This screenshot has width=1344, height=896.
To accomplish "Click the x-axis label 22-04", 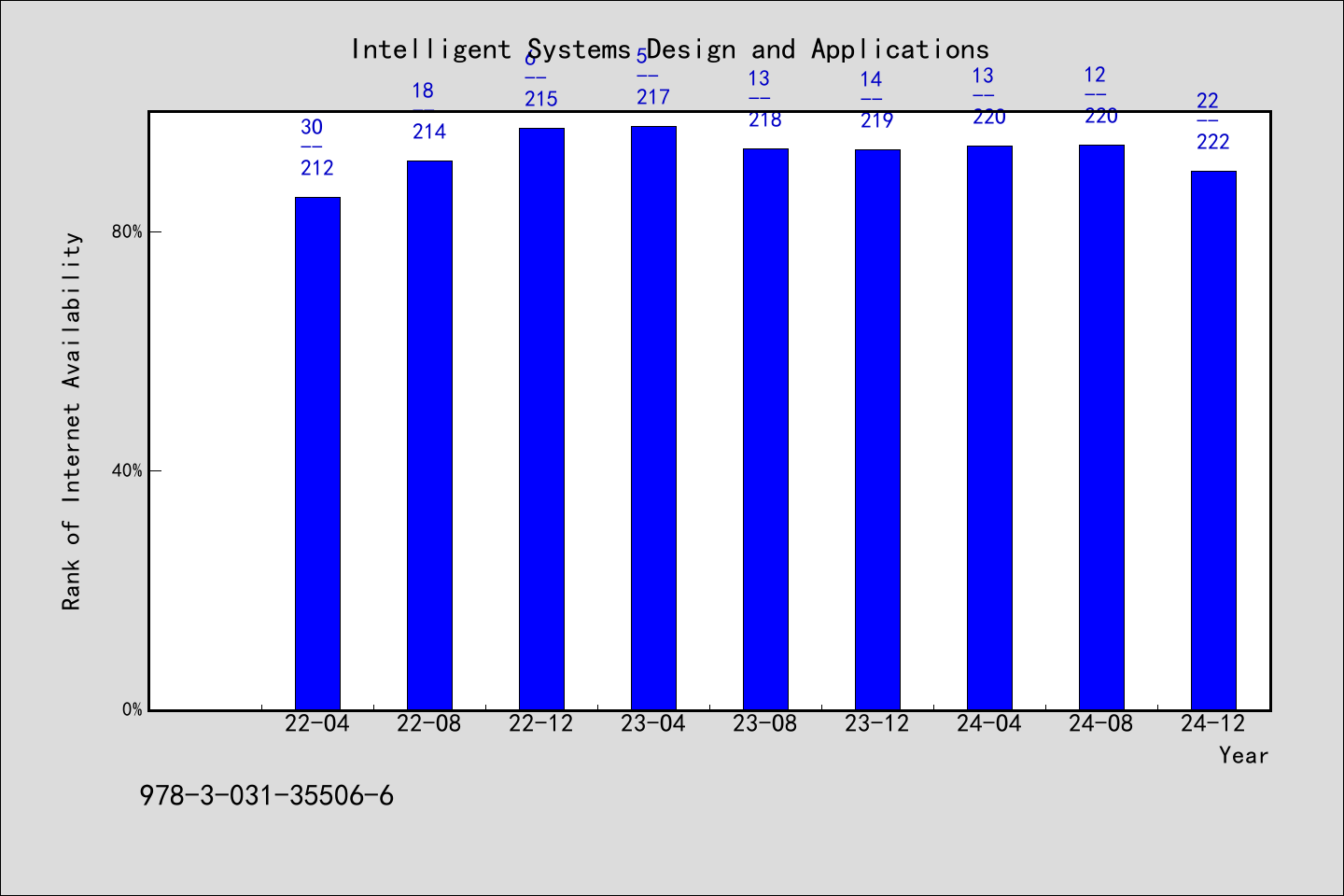I will [317, 723].
